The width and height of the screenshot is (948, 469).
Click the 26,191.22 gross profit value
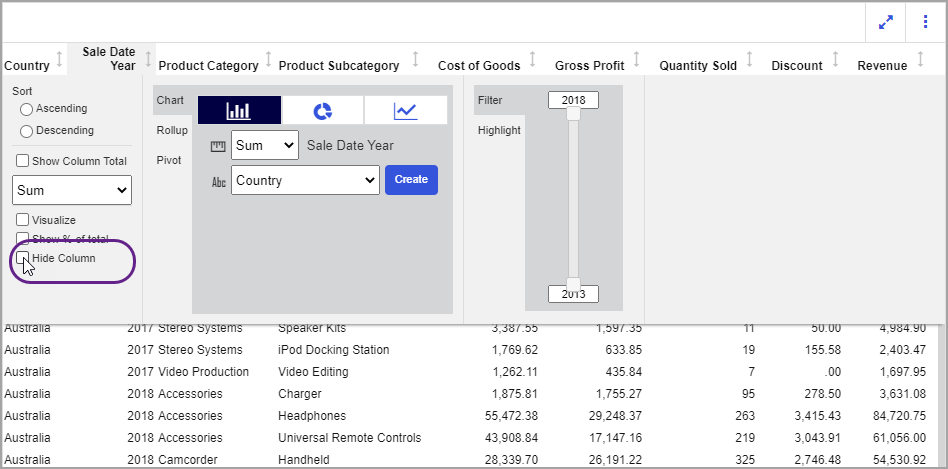click(x=615, y=460)
